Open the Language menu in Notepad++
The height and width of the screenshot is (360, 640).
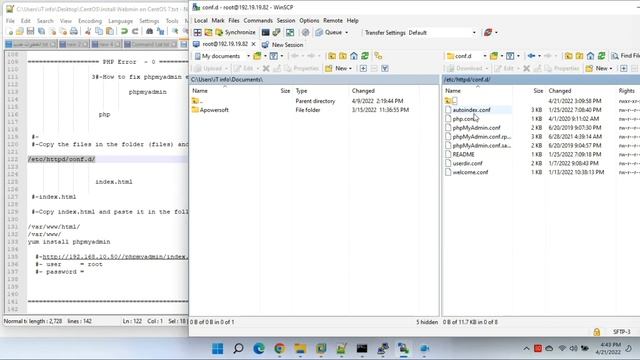pos(120,21)
